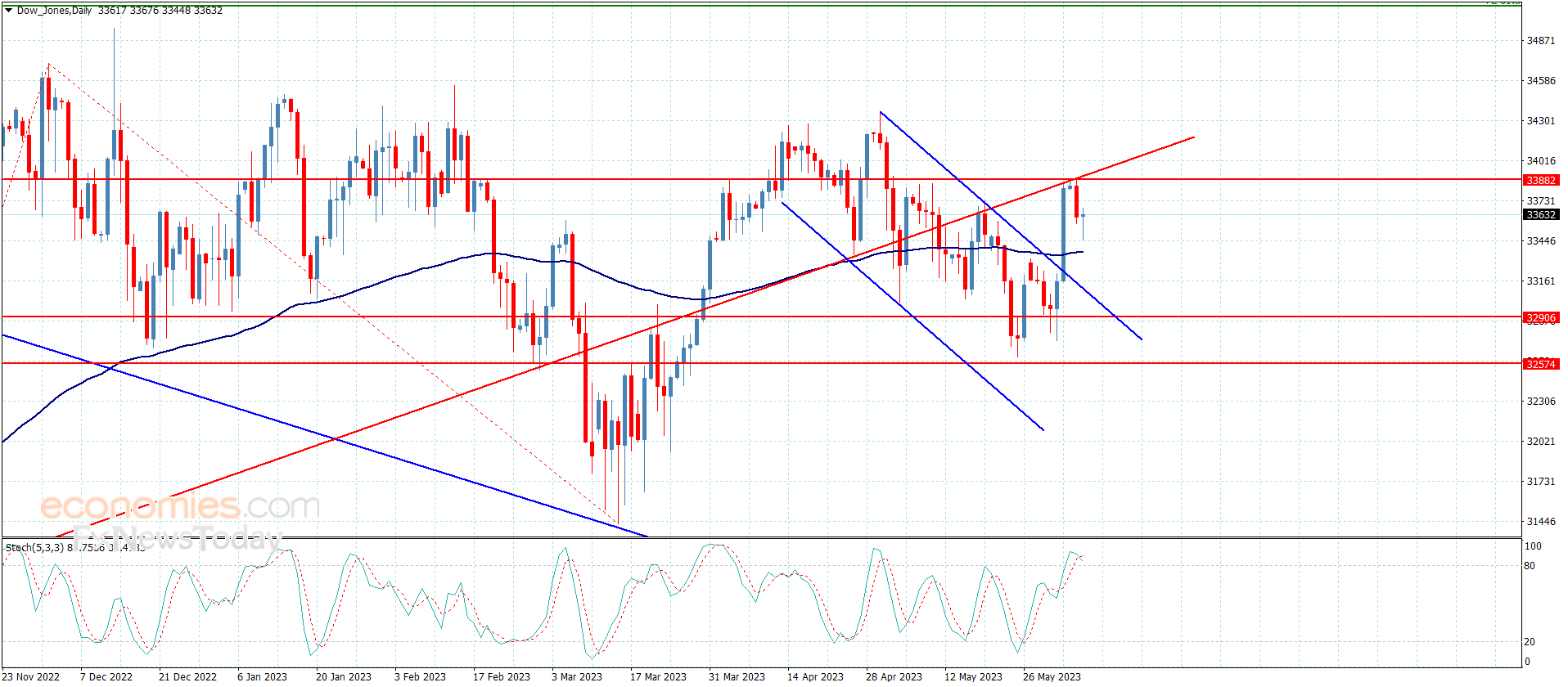1568x687 pixels.
Task: Click the stochastic scale value 100
Action: pyautogui.click(x=1533, y=546)
